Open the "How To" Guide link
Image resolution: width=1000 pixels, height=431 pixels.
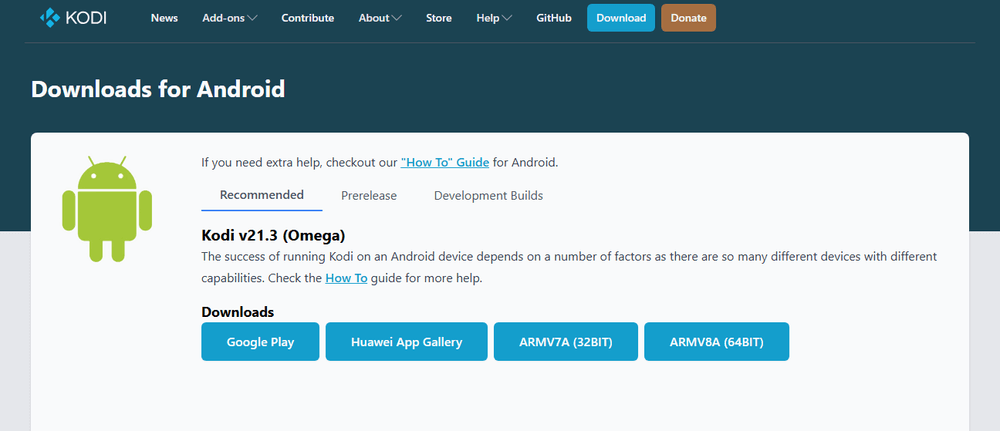[x=445, y=163]
